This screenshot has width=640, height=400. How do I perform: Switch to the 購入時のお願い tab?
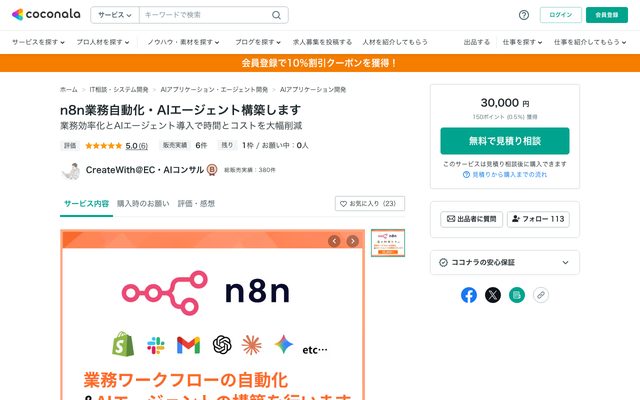tap(143, 204)
